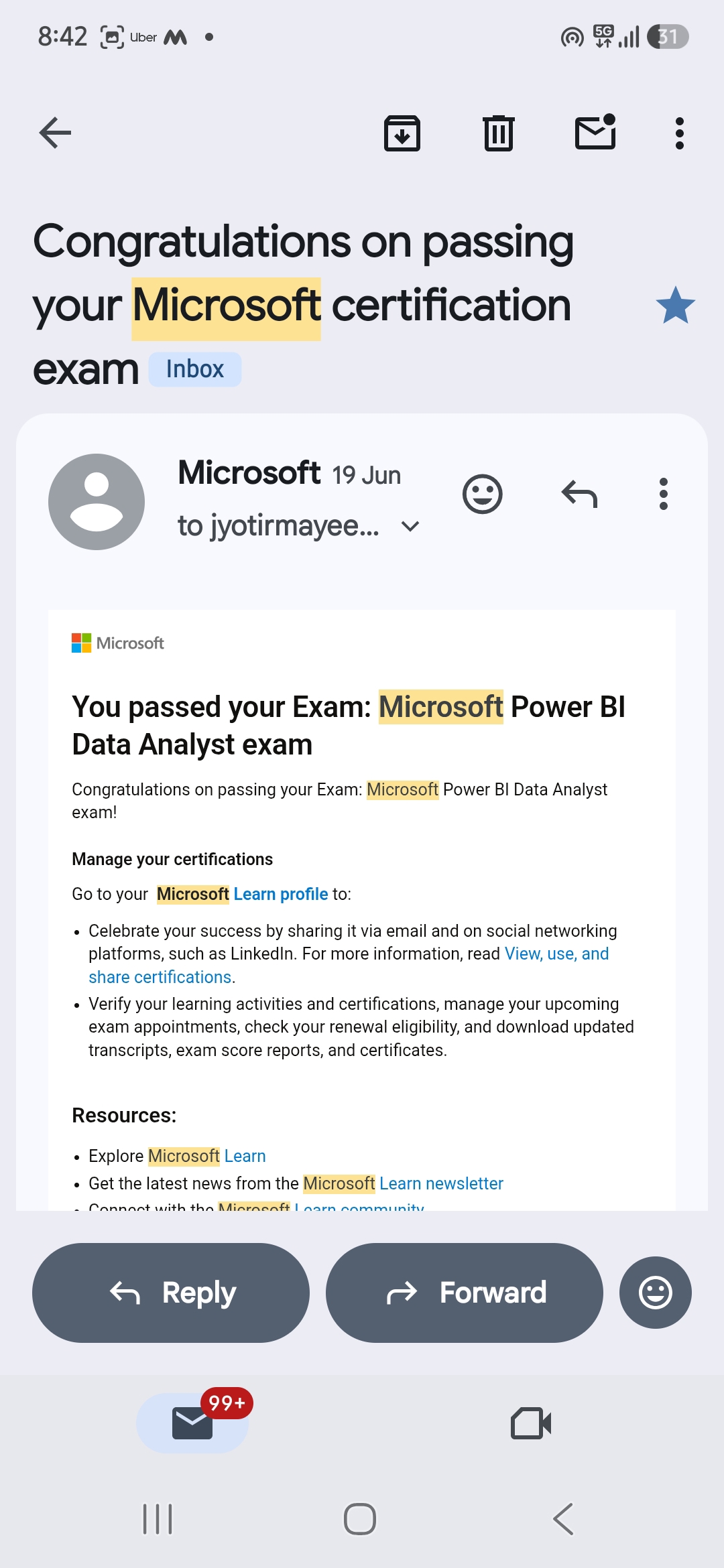Viewport: 724px width, 1568px height.
Task: Toggle the blue star on this email
Action: click(676, 306)
